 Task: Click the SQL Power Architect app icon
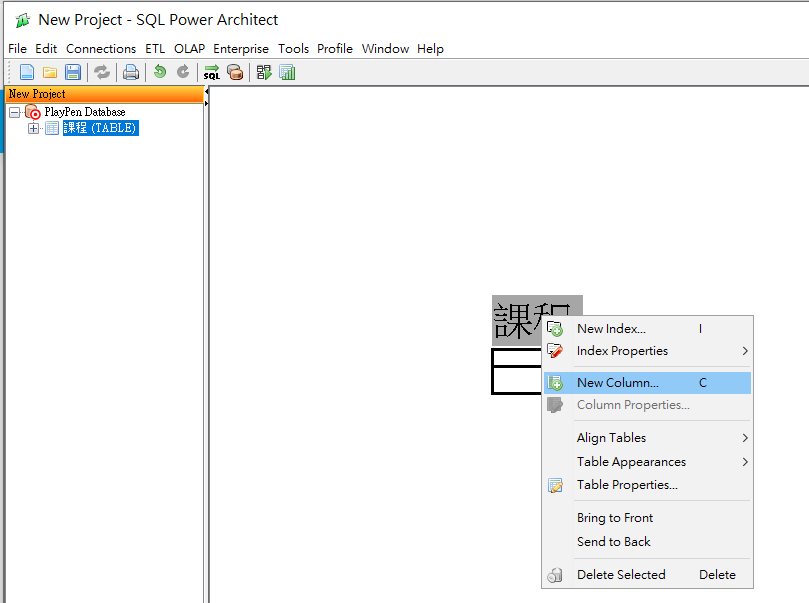(x=23, y=20)
